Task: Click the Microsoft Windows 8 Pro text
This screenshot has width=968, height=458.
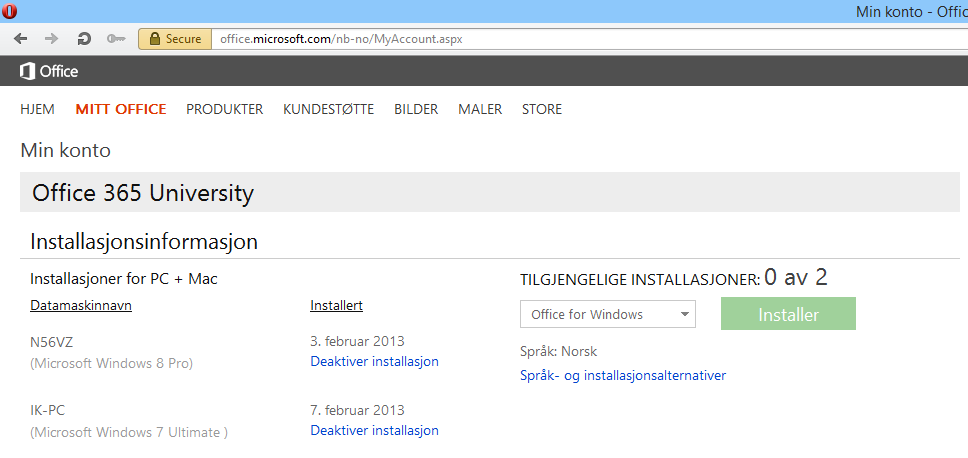Action: click(112, 364)
